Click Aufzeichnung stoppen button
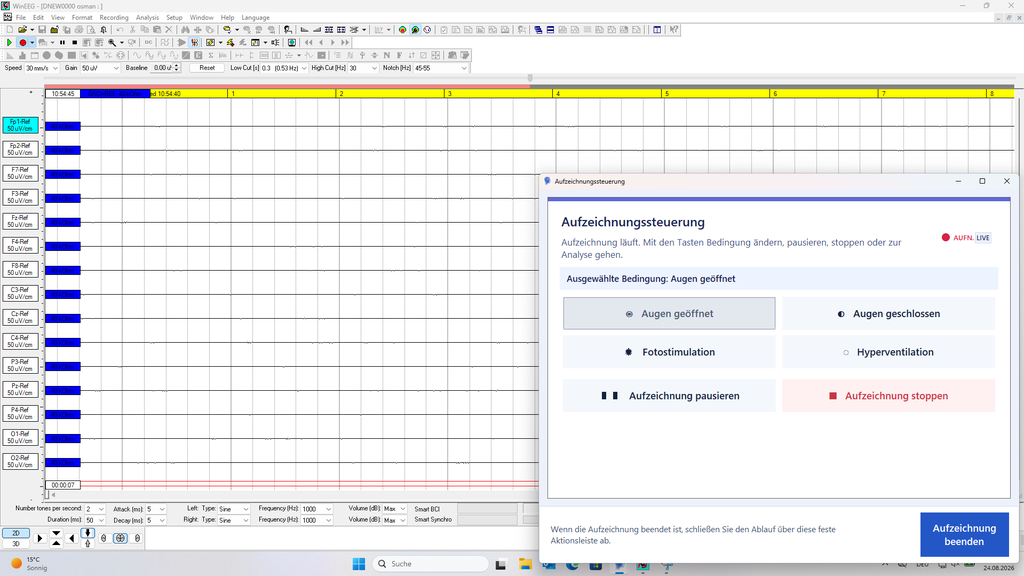This screenshot has width=1024, height=576. [x=889, y=396]
